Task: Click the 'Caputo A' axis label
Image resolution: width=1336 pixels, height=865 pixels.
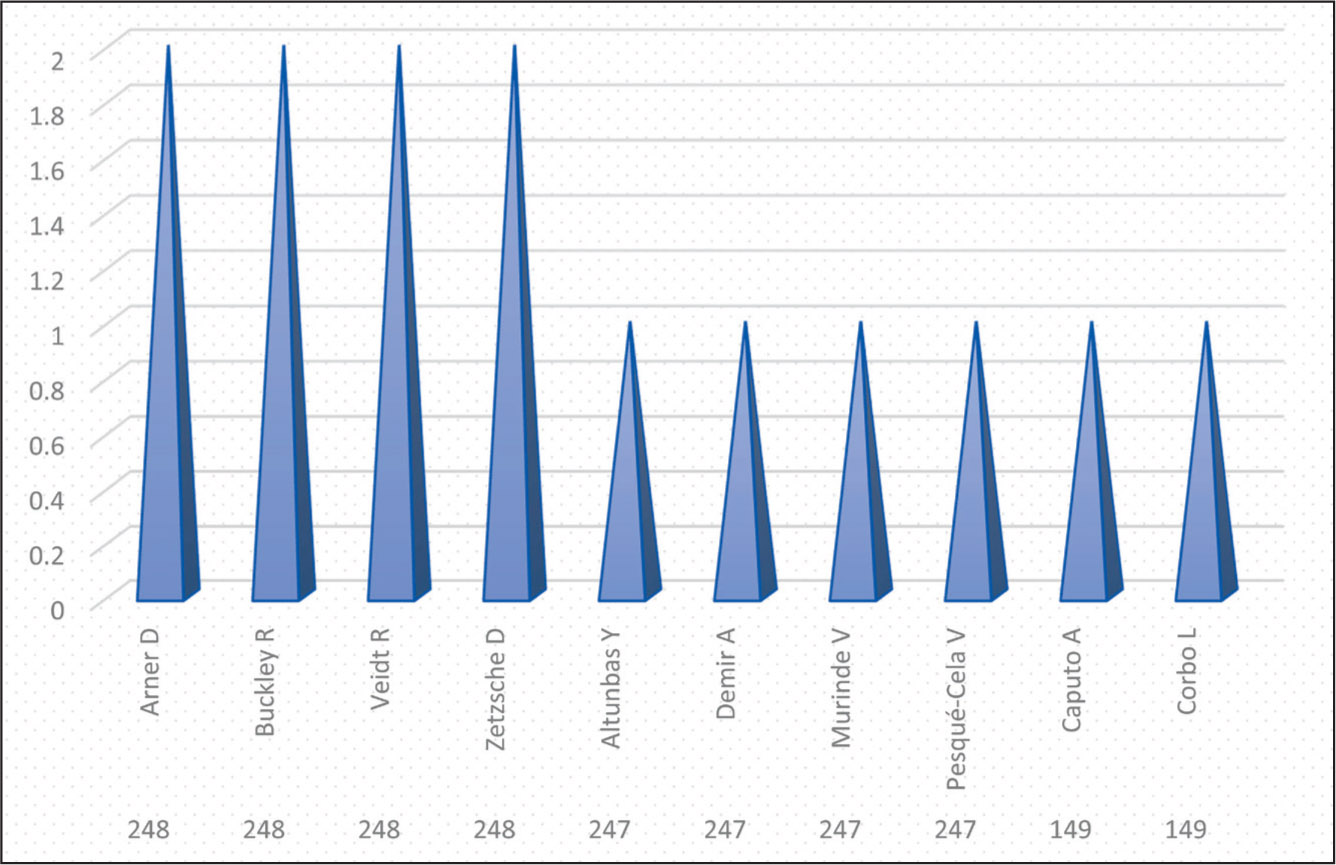Action: tap(1074, 681)
